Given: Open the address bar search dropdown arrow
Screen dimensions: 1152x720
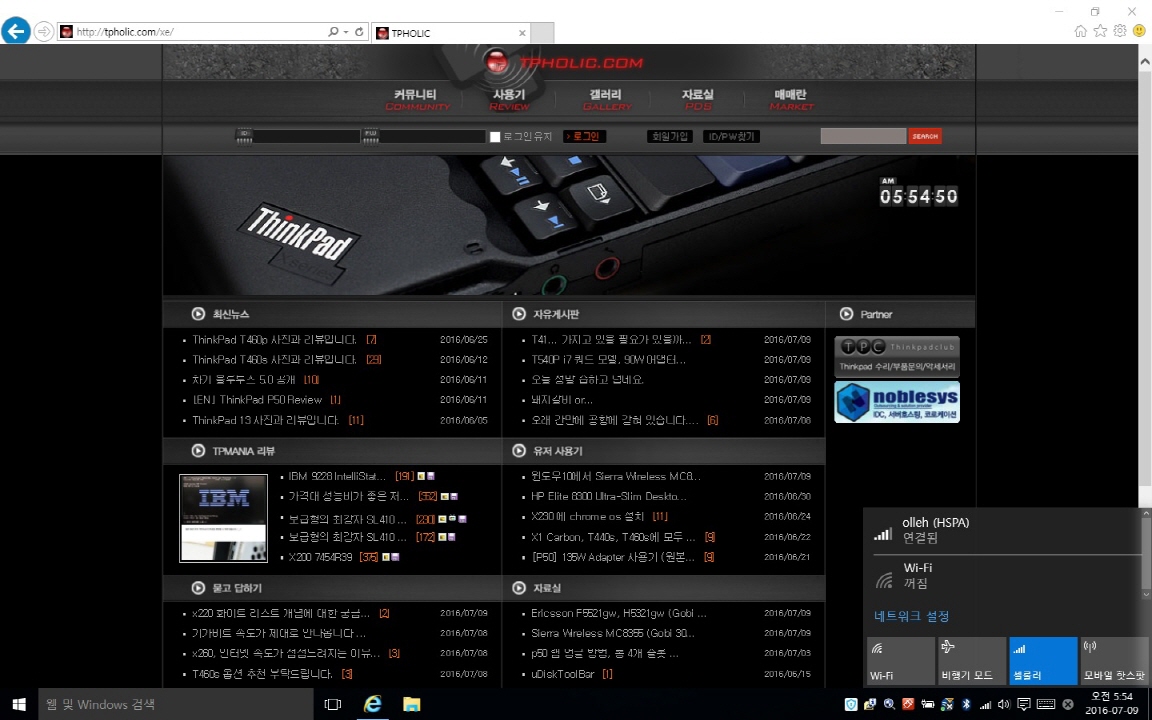Looking at the screenshot, I should pos(346,32).
